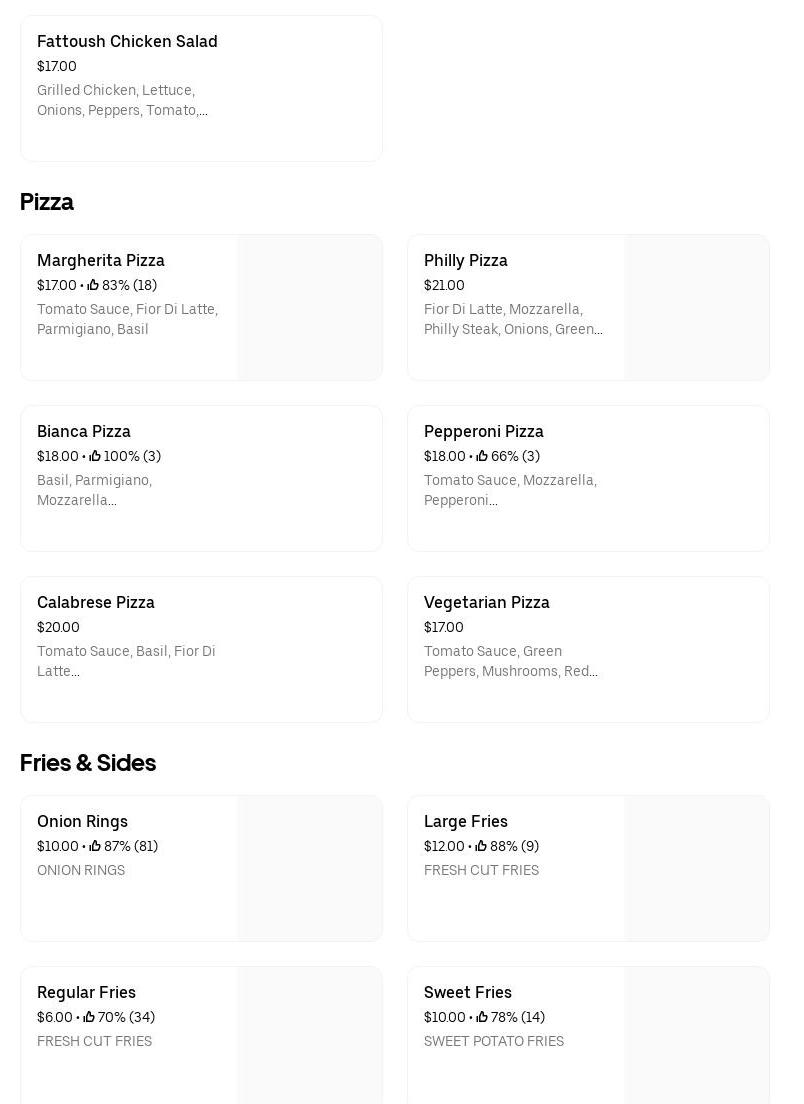Viewport: 804px width, 1104px height.
Task: Click the Margherita Pizza image thumbnail
Action: (310, 307)
